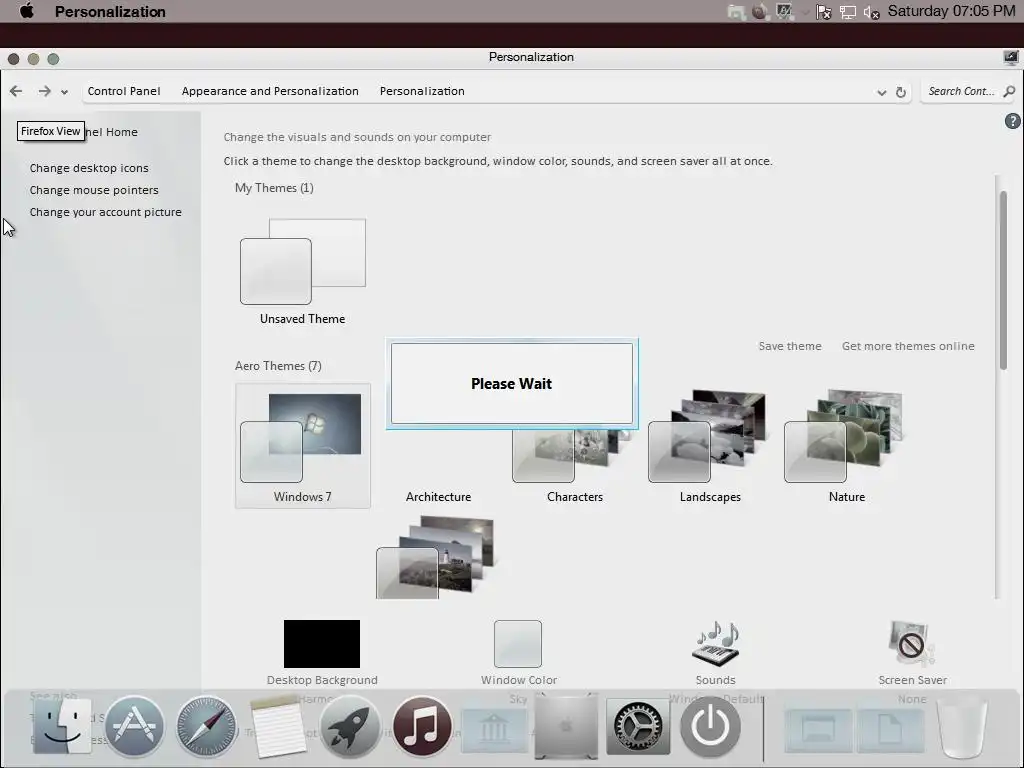Open the Notes notepad dock icon

(x=278, y=726)
